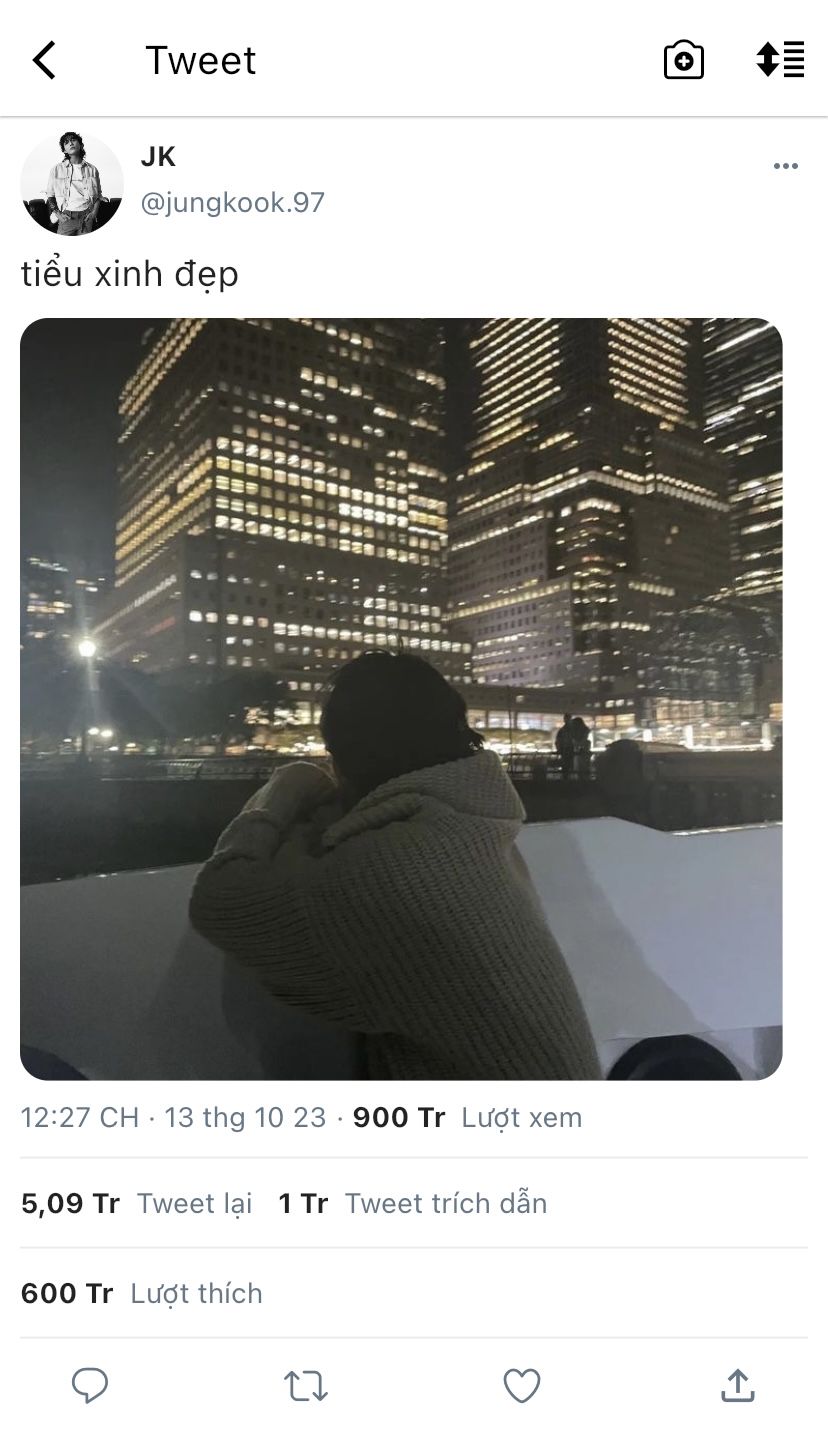Open the three-dot more options menu
The height and width of the screenshot is (1431, 828).
(x=786, y=166)
